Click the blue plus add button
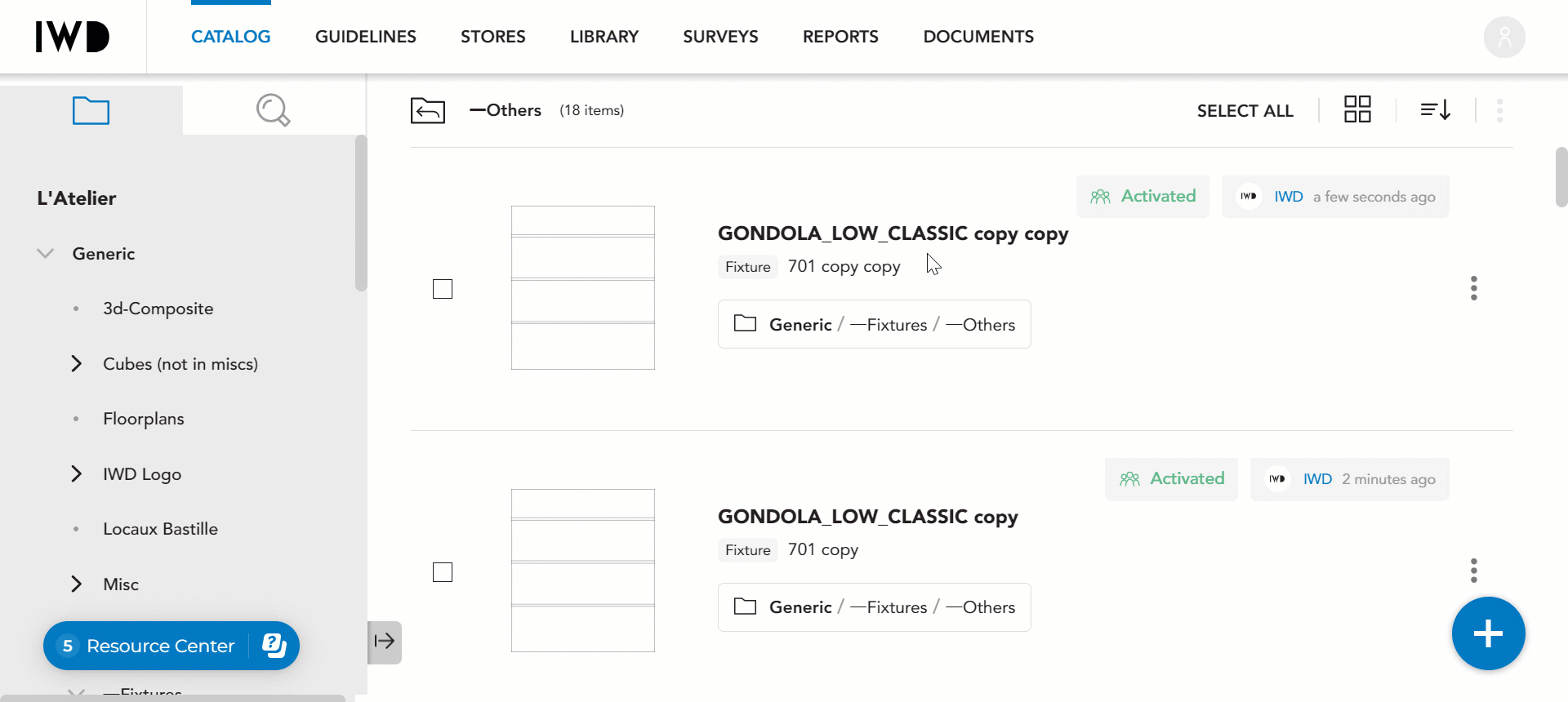The width and height of the screenshot is (1568, 702). coord(1488,633)
